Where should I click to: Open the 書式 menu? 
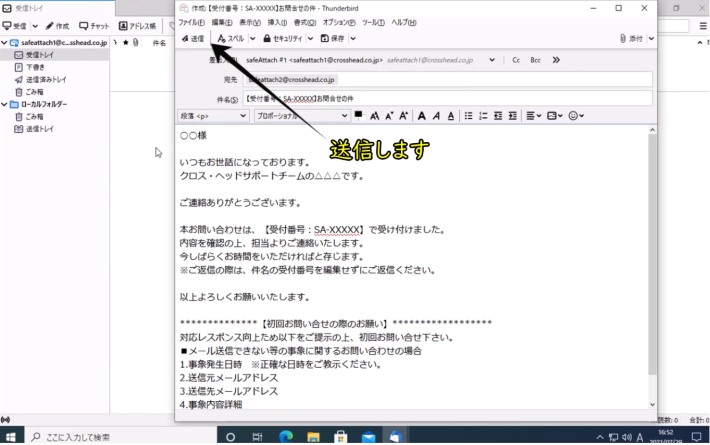[305, 22]
